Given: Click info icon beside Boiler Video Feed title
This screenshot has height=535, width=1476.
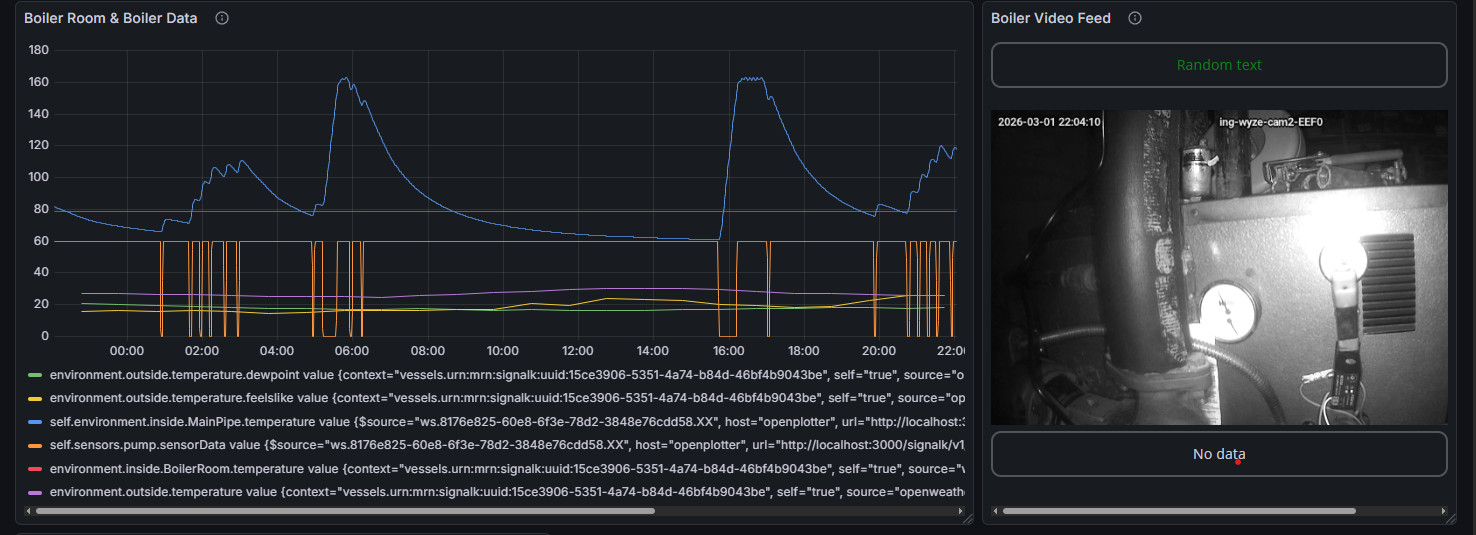Looking at the screenshot, I should point(1135,18).
